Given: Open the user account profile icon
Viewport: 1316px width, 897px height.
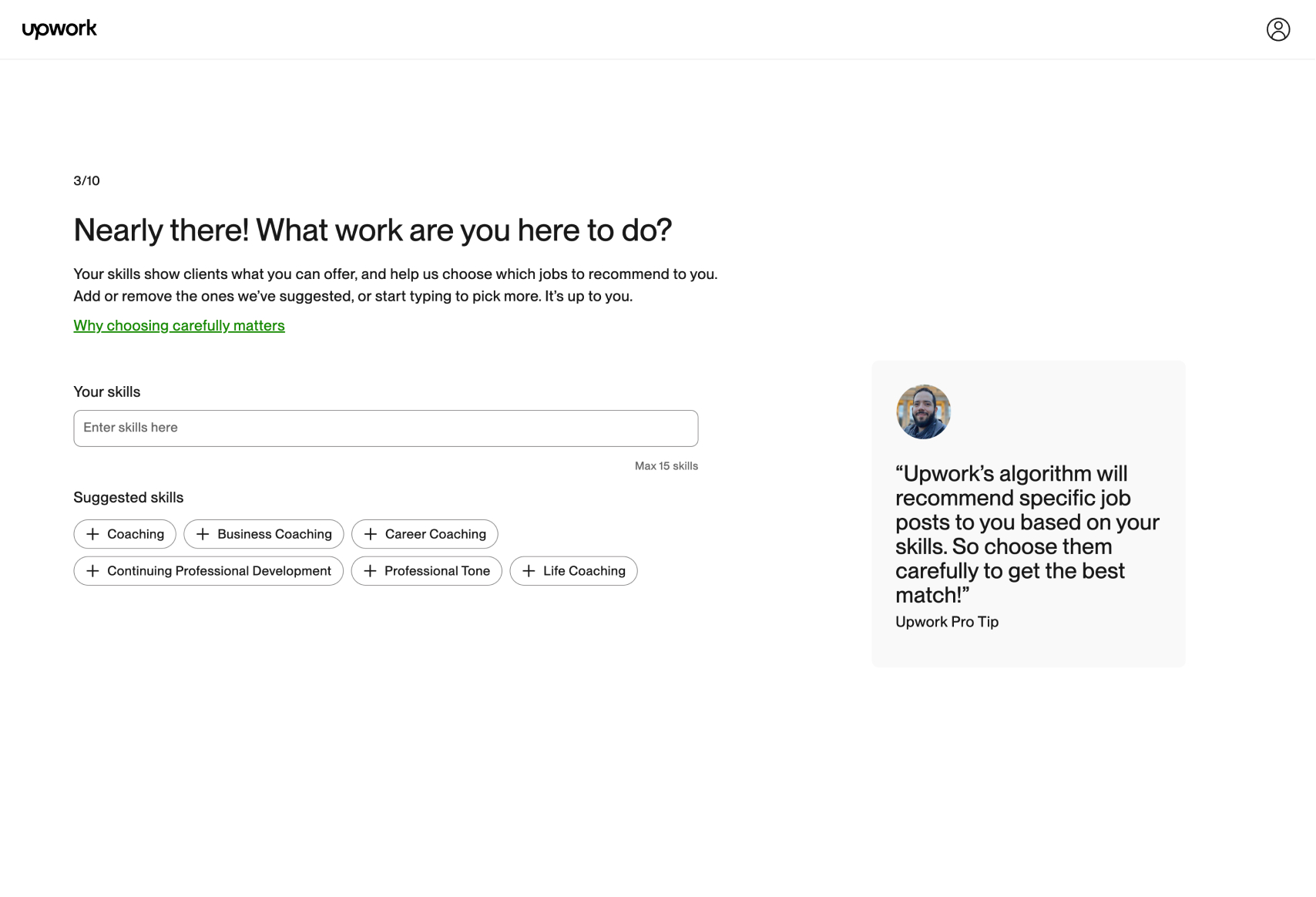Looking at the screenshot, I should 1278,29.
